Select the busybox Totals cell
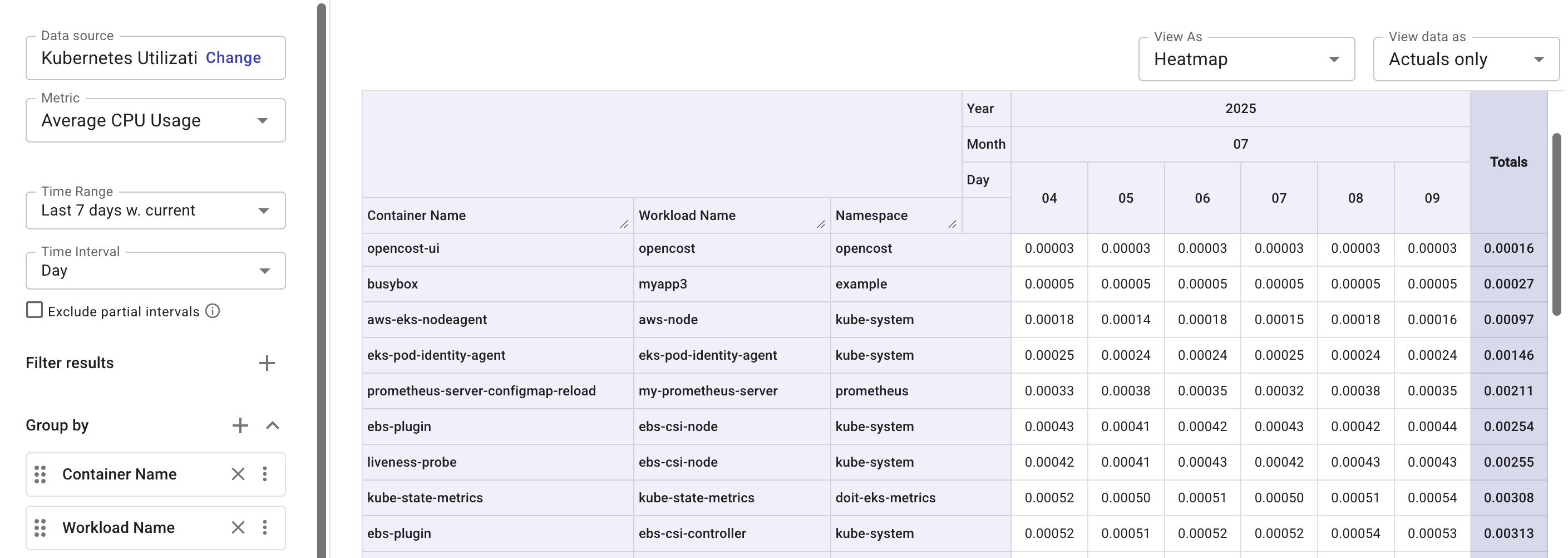 [x=1510, y=283]
